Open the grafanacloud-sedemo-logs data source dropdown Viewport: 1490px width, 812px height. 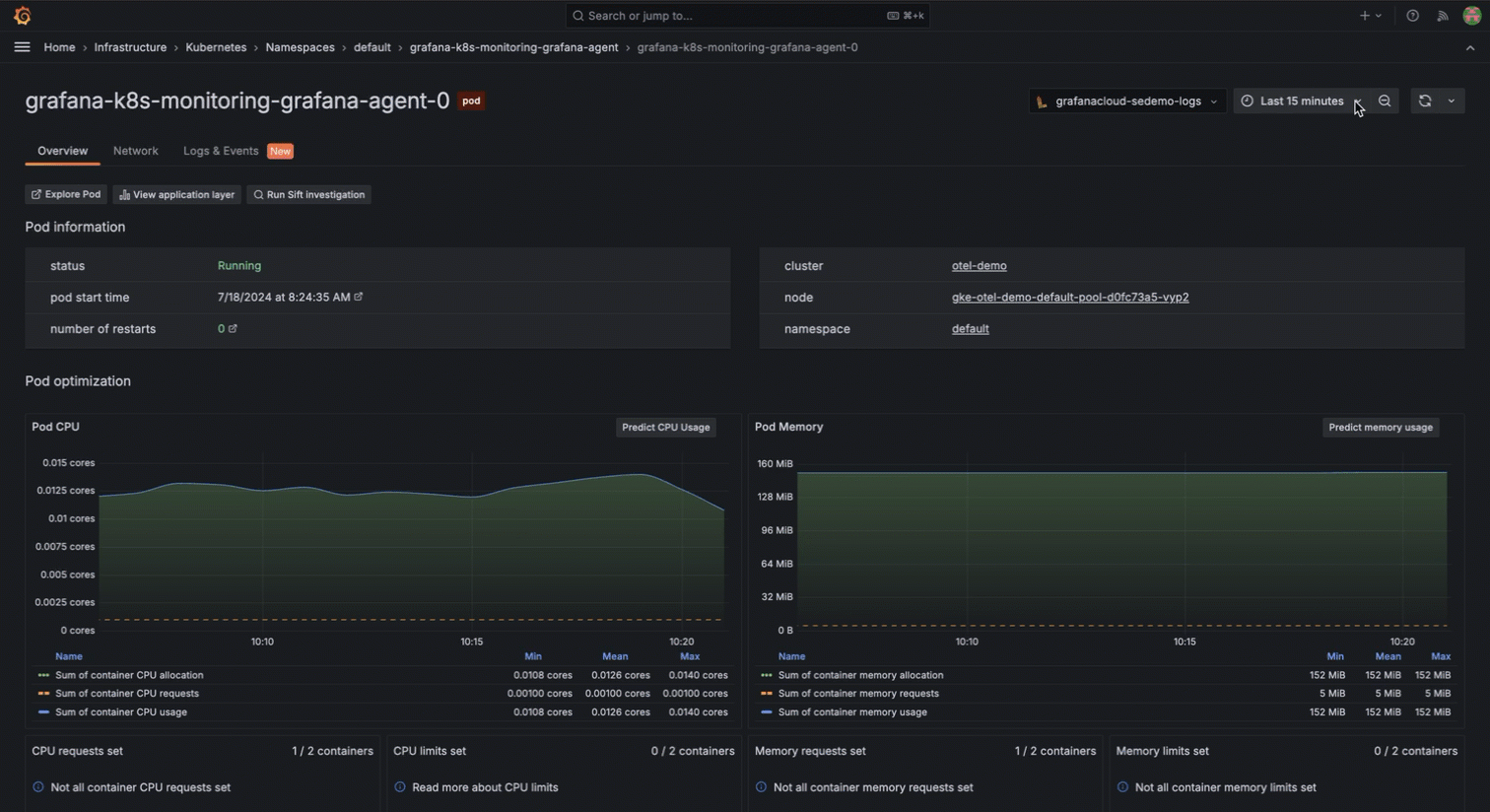(x=1127, y=101)
